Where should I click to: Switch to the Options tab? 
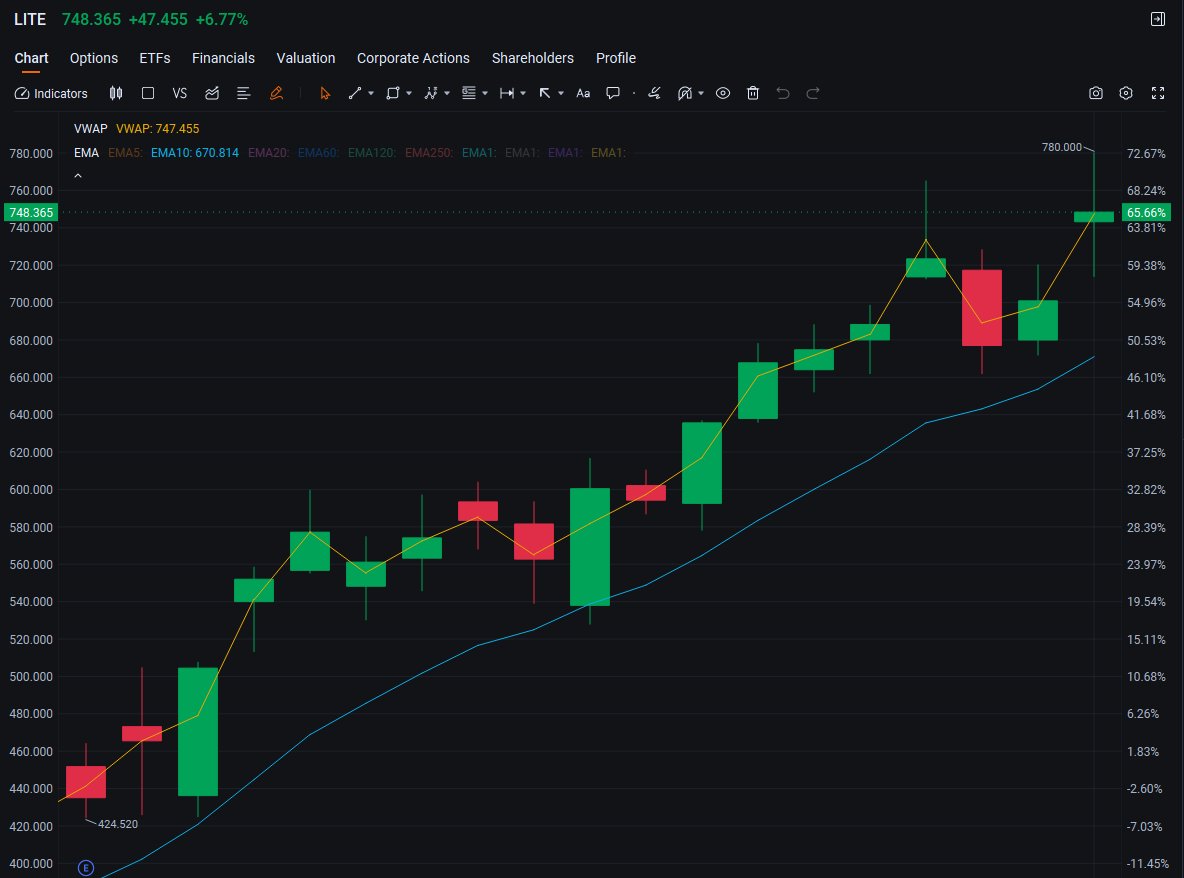coord(94,58)
